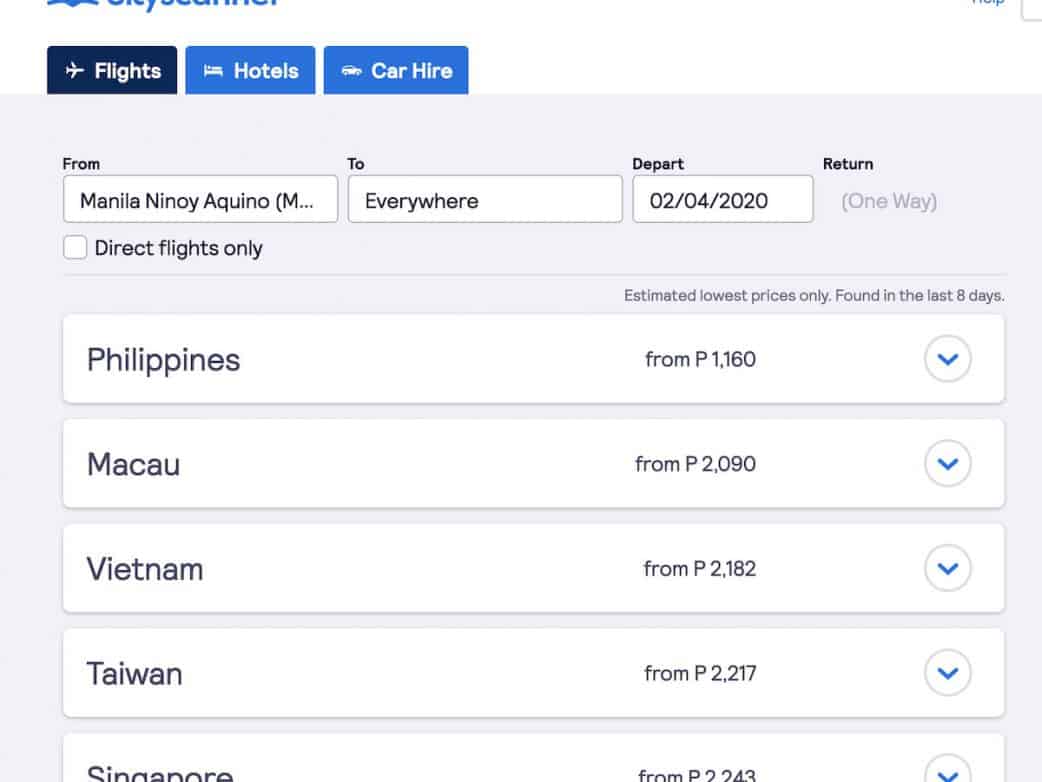Click the Taiwan row chevron icon
Image resolution: width=1042 pixels, height=782 pixels.
(947, 673)
